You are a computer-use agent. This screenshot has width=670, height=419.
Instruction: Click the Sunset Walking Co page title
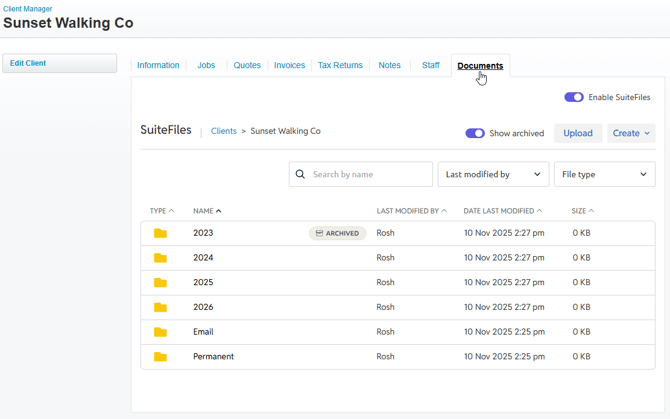[68, 23]
